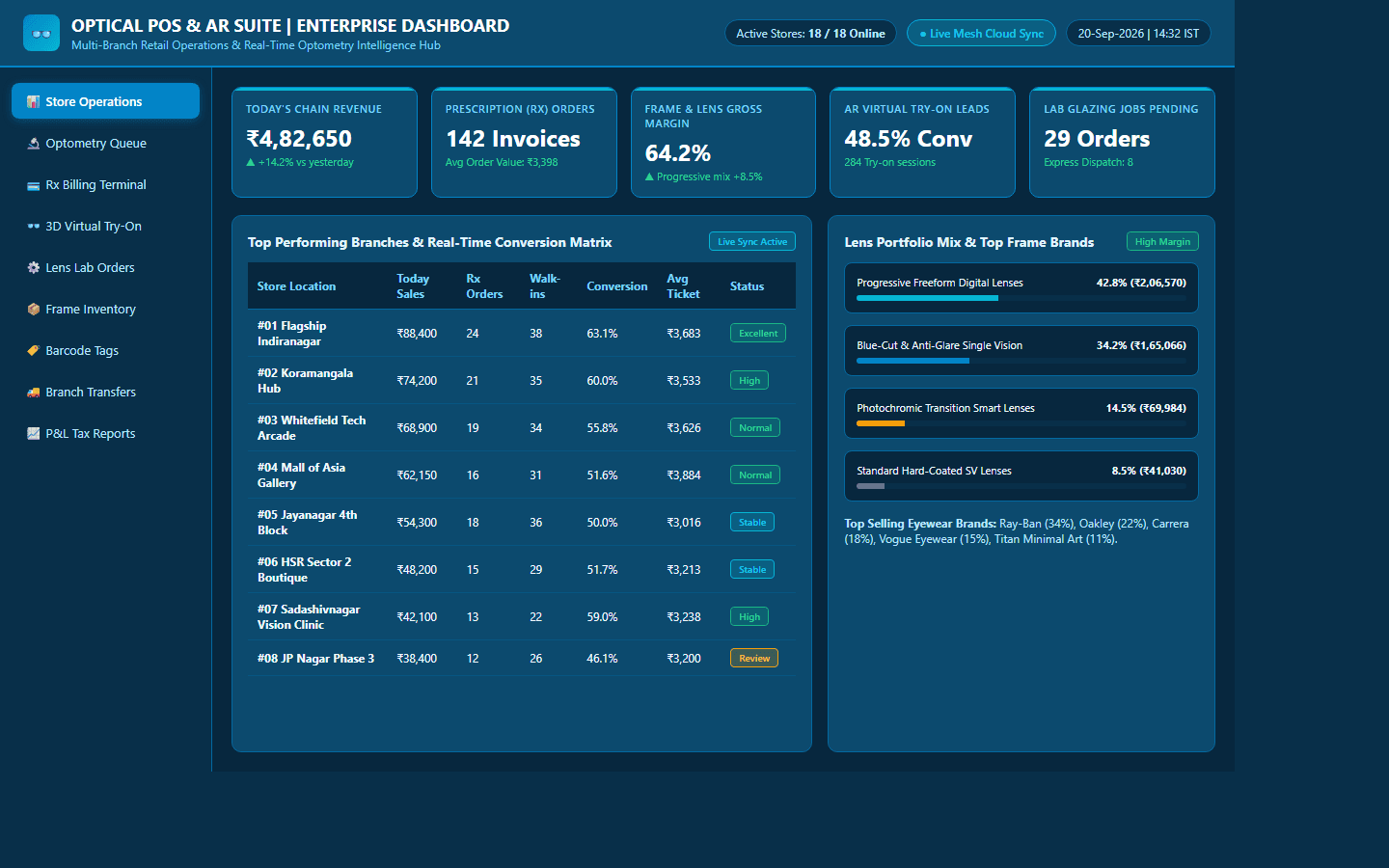Viewport: 1389px width, 868px height.
Task: Click the Rx Billing Terminal card icon
Action: [34, 185]
